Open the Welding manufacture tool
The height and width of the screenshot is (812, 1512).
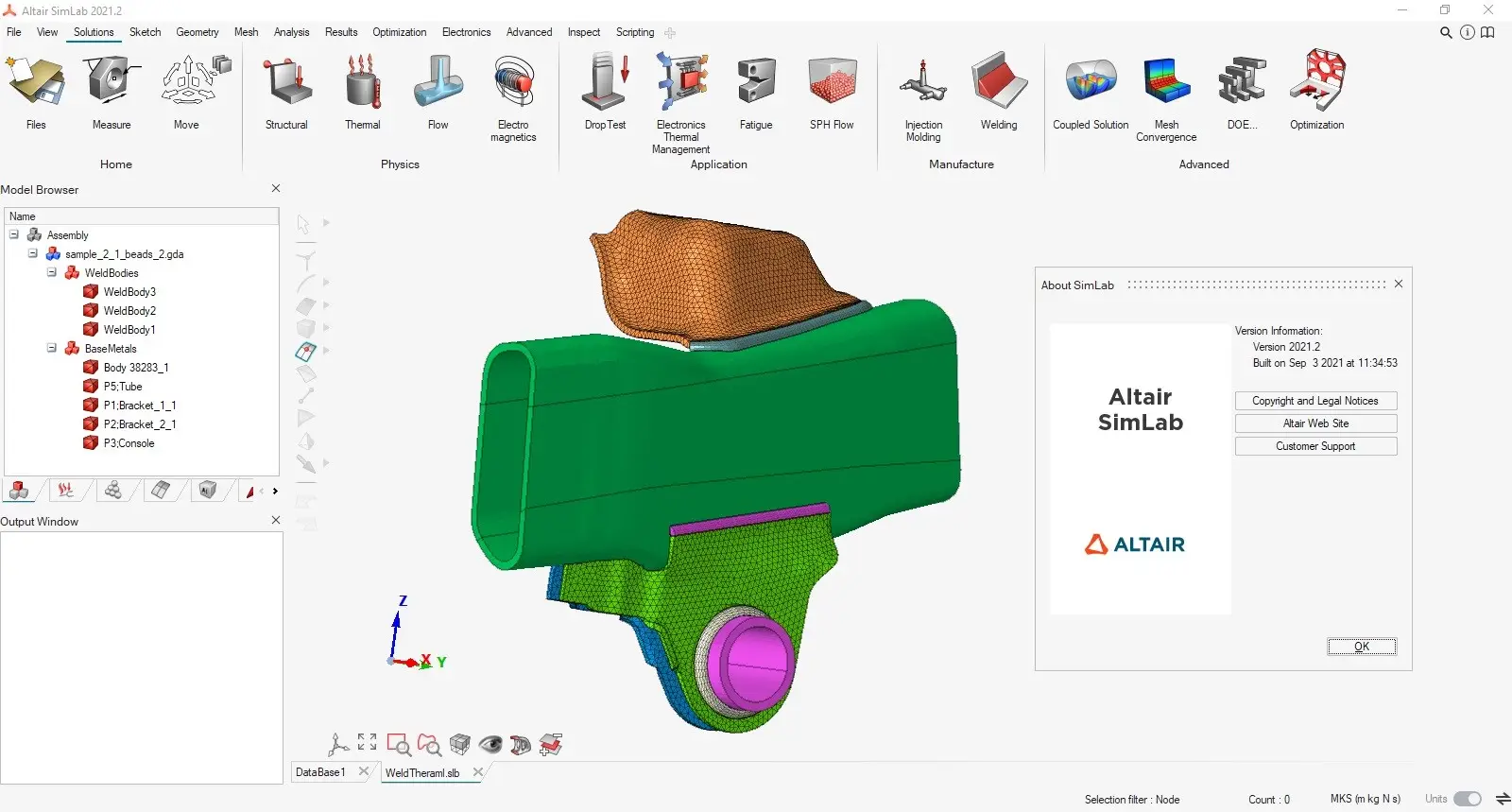click(999, 80)
